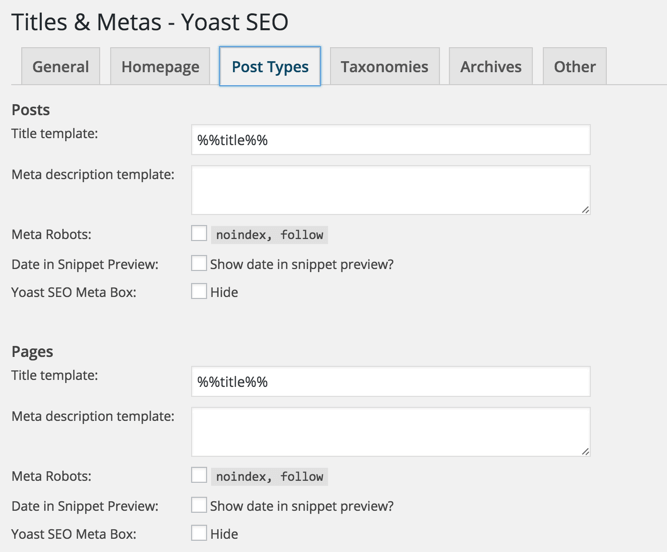Focus the Posts meta description template box

[x=390, y=190]
